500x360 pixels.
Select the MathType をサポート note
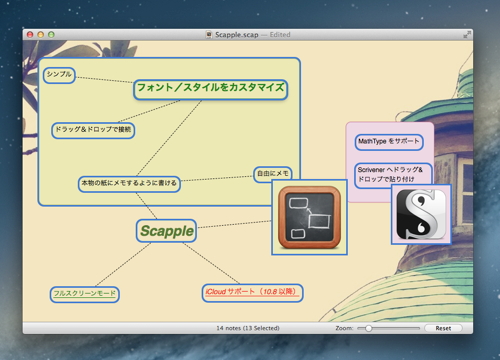(389, 142)
